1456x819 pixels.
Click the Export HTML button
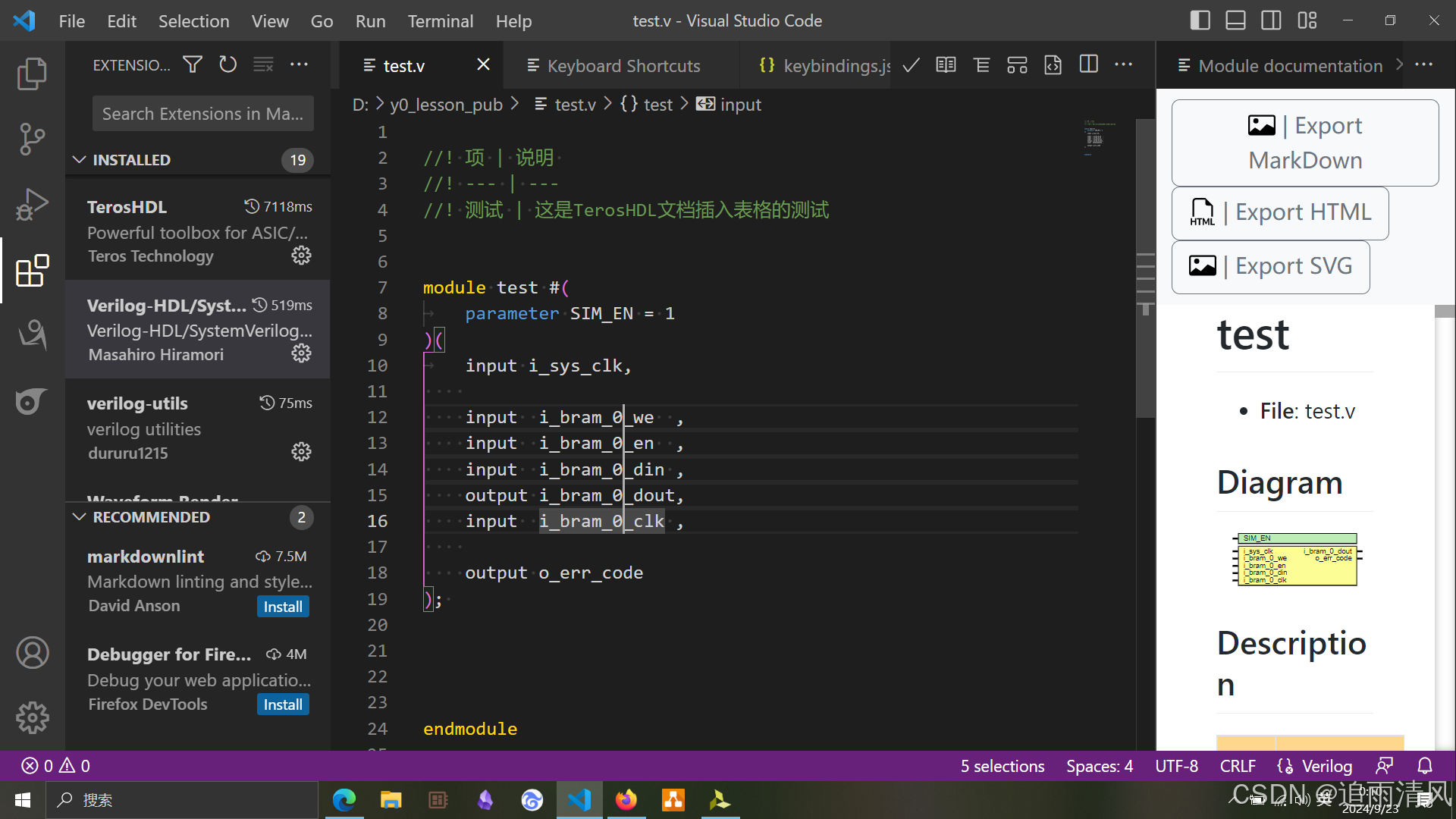click(1279, 212)
